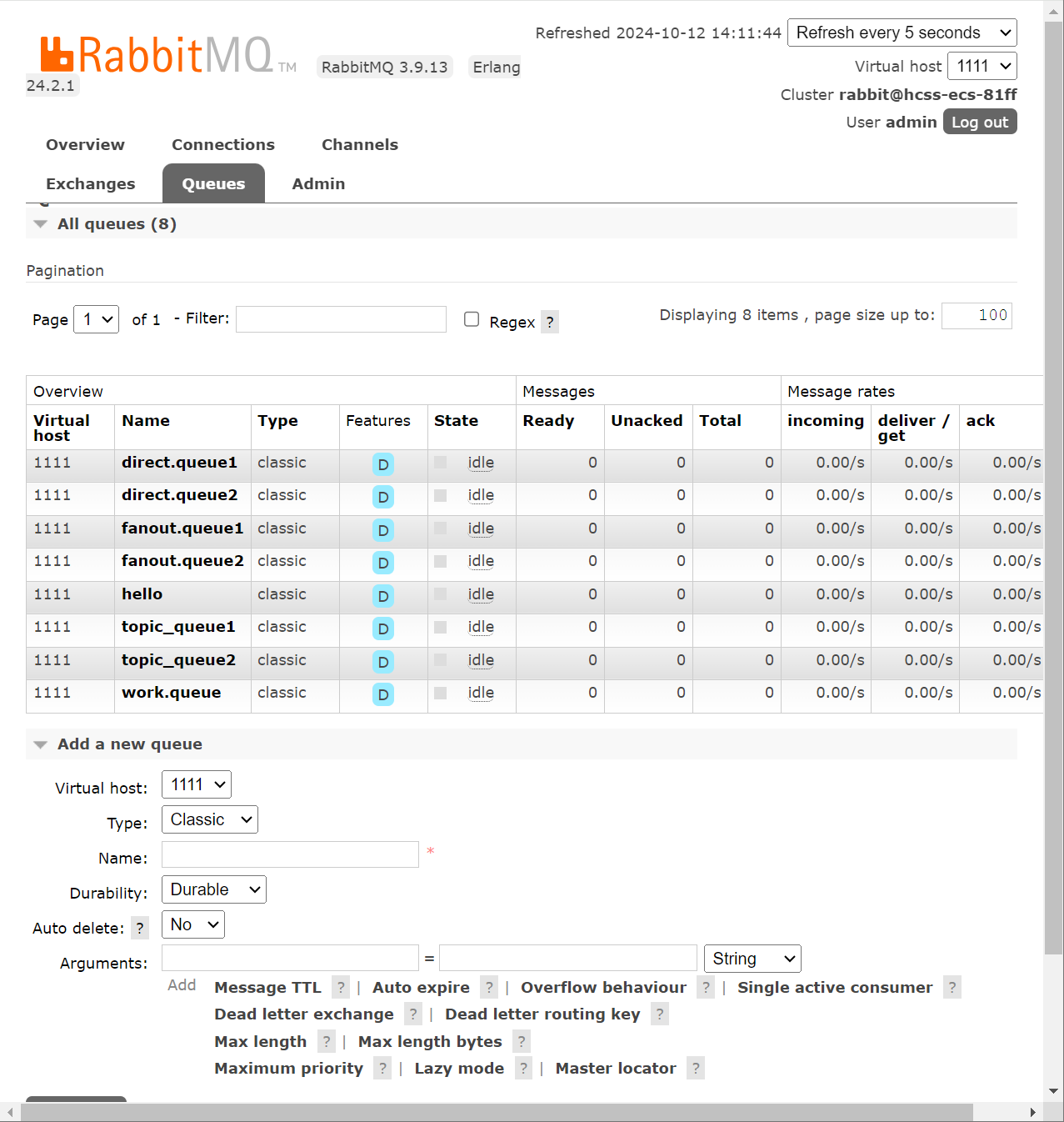Open the Durability dropdown

[x=214, y=889]
